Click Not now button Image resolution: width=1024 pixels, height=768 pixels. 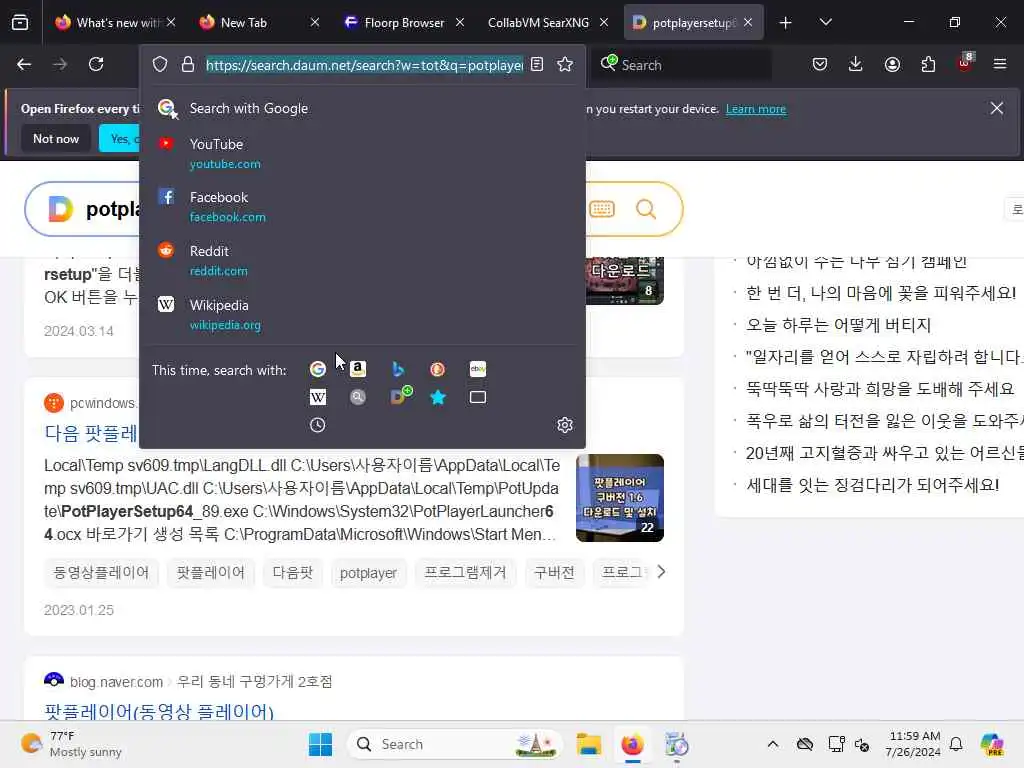[56, 138]
